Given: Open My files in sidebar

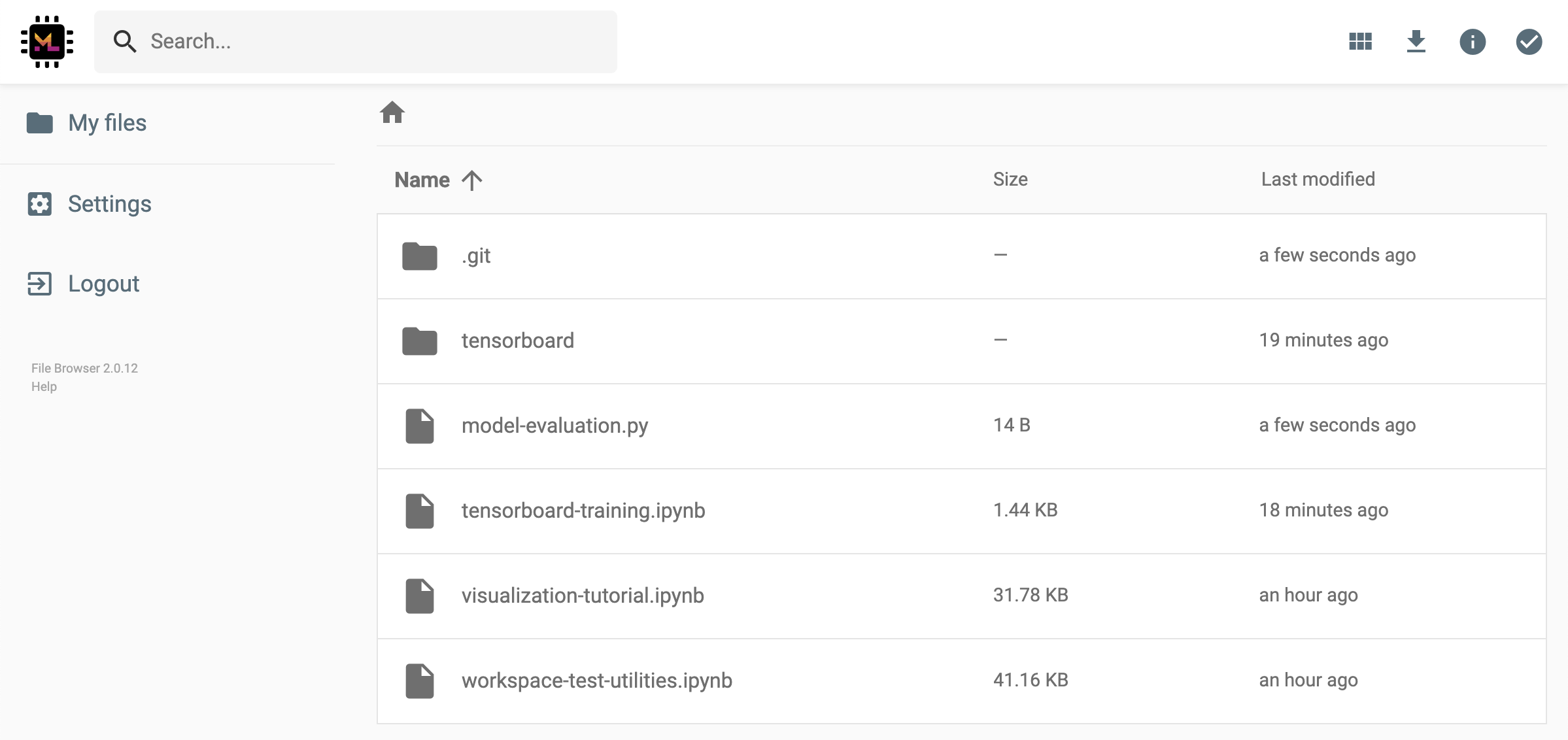Looking at the screenshot, I should pyautogui.click(x=107, y=123).
